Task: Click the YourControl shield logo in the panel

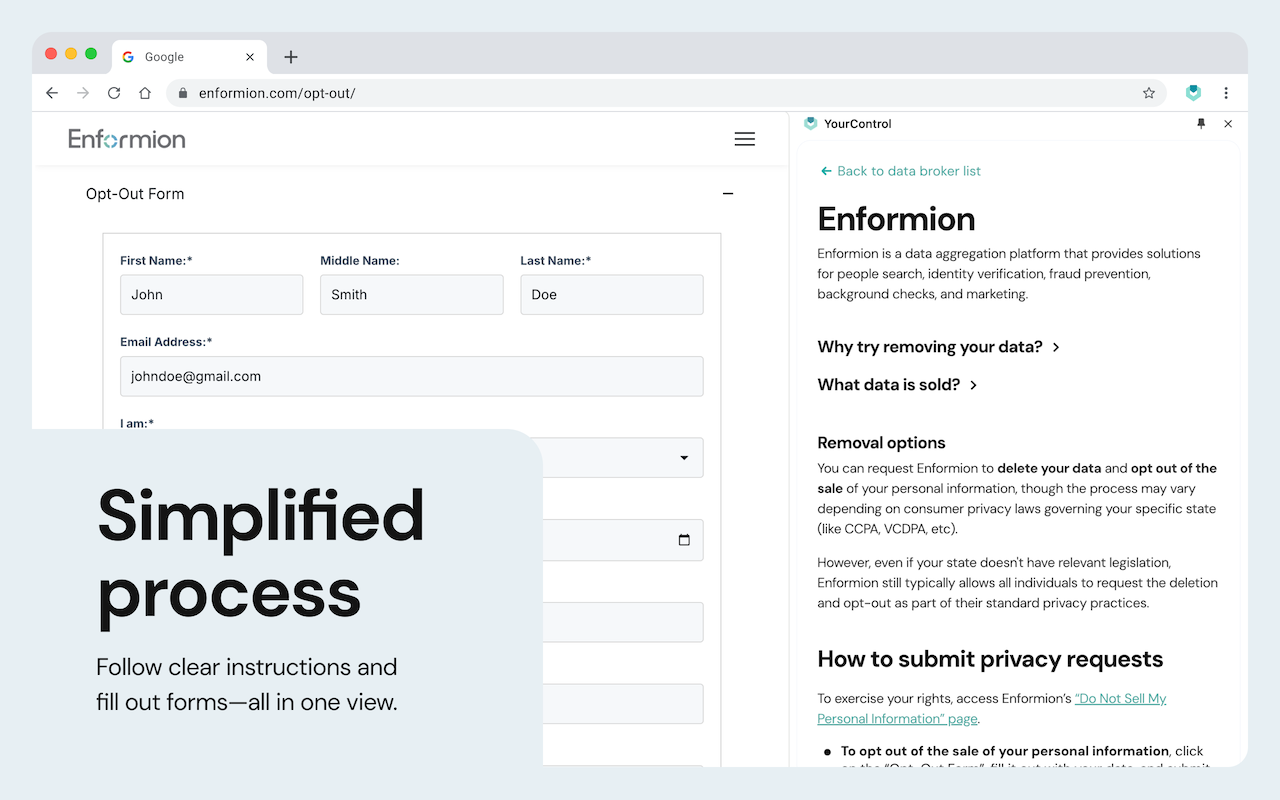Action: coord(810,123)
